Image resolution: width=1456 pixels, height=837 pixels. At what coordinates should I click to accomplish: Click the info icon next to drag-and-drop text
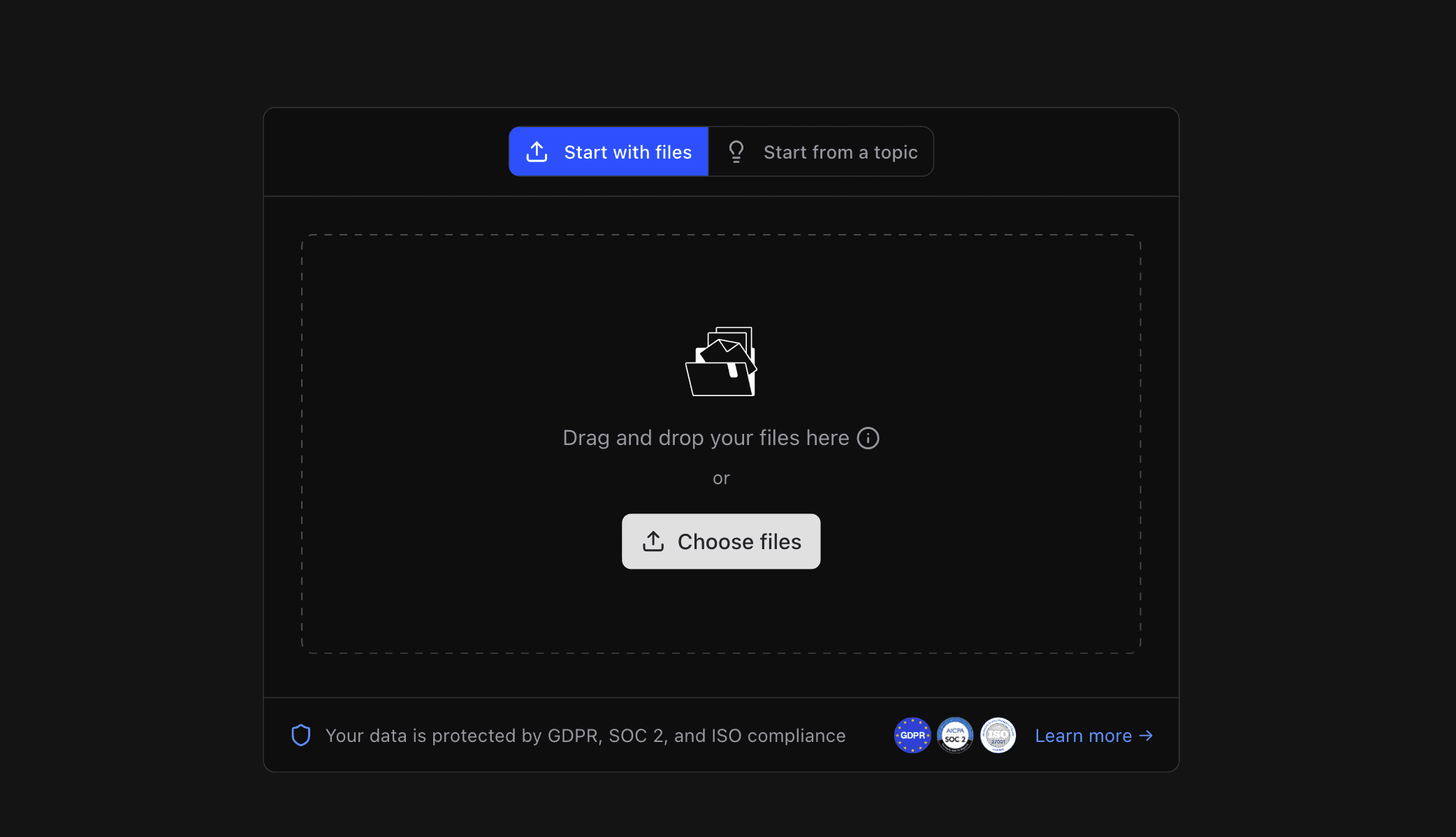tap(868, 438)
